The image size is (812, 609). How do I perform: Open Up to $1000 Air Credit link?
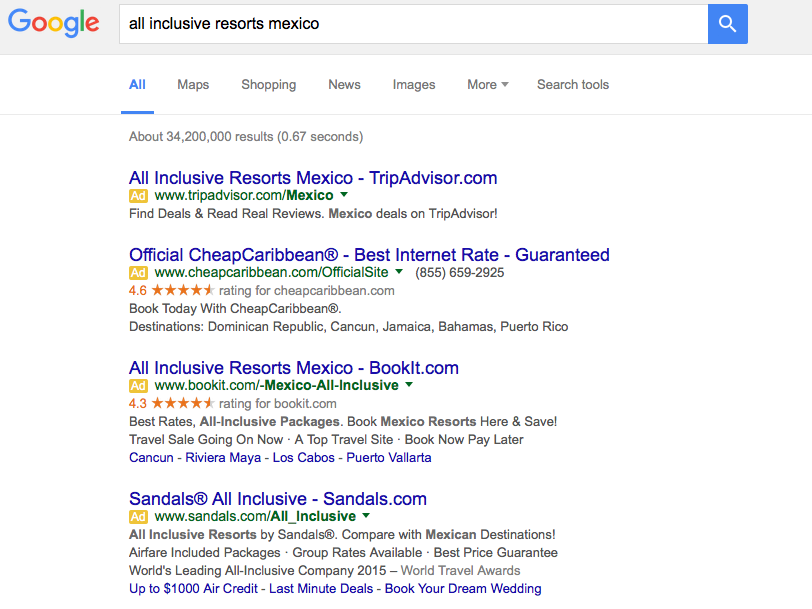(x=193, y=589)
